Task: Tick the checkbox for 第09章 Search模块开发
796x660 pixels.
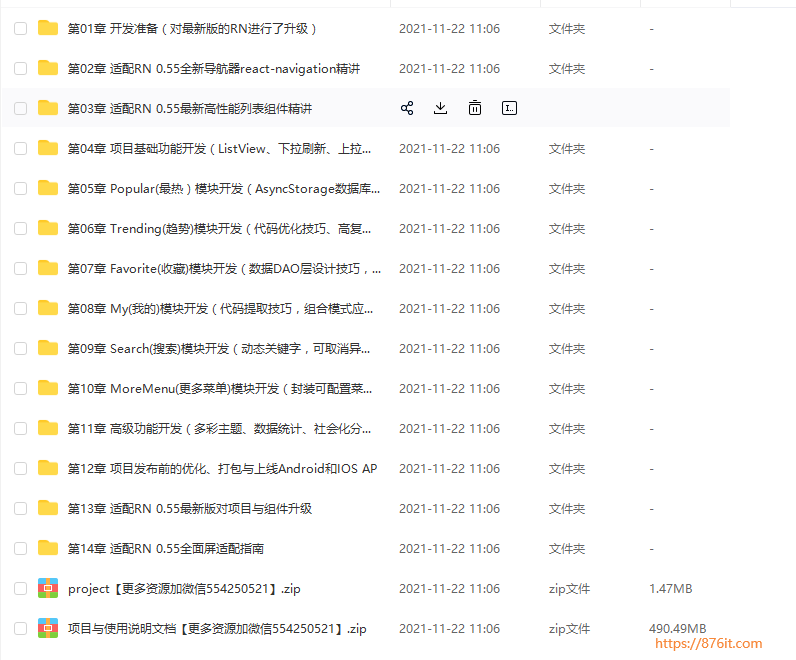Action: coord(20,349)
